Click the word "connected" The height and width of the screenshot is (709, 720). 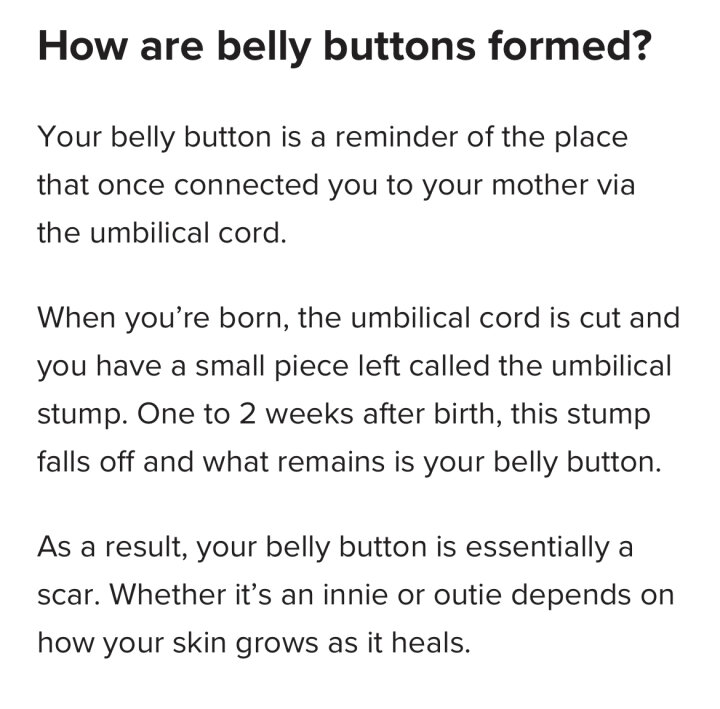coord(246,185)
